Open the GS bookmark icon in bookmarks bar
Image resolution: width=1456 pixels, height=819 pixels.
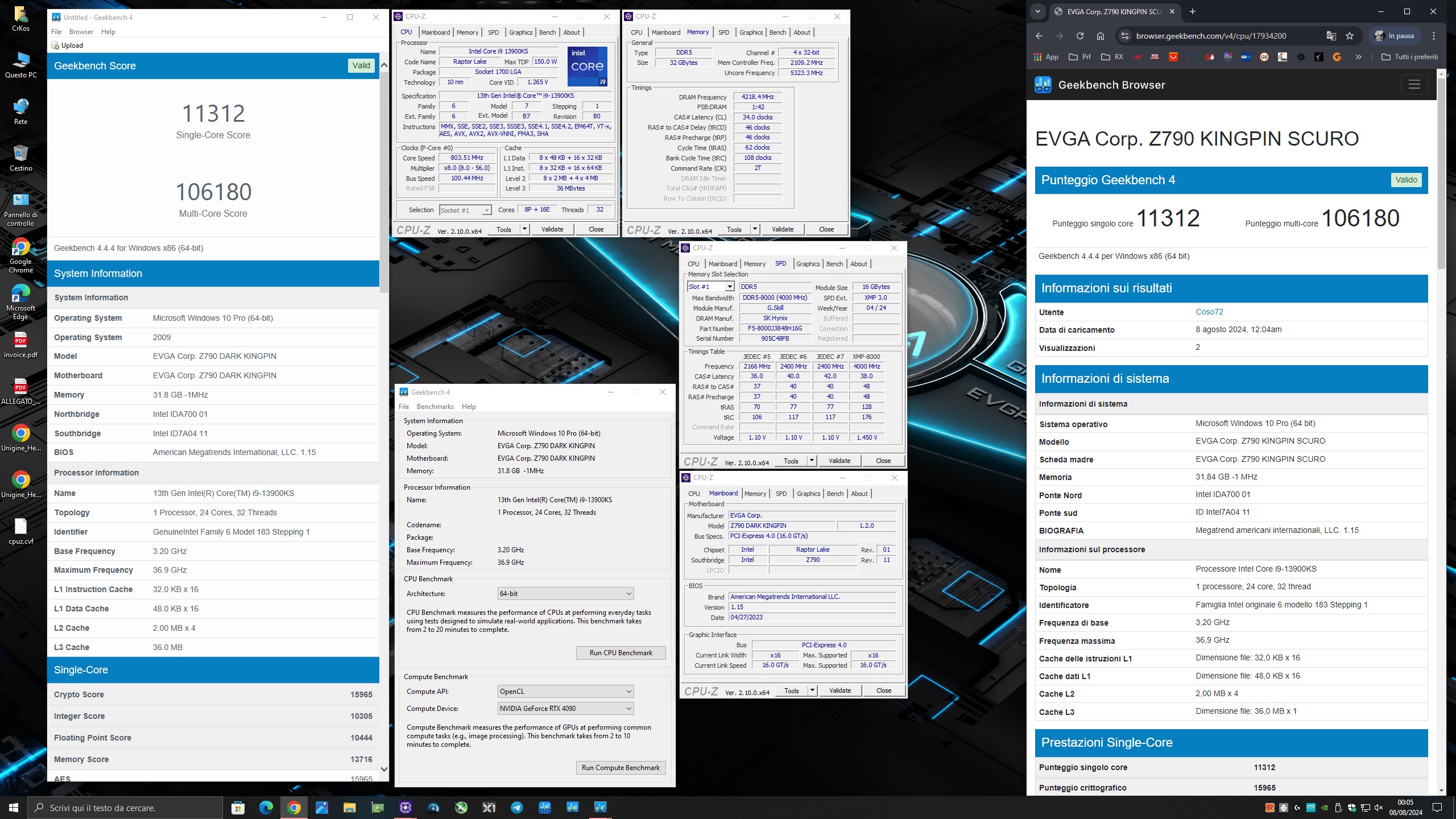[1264, 57]
